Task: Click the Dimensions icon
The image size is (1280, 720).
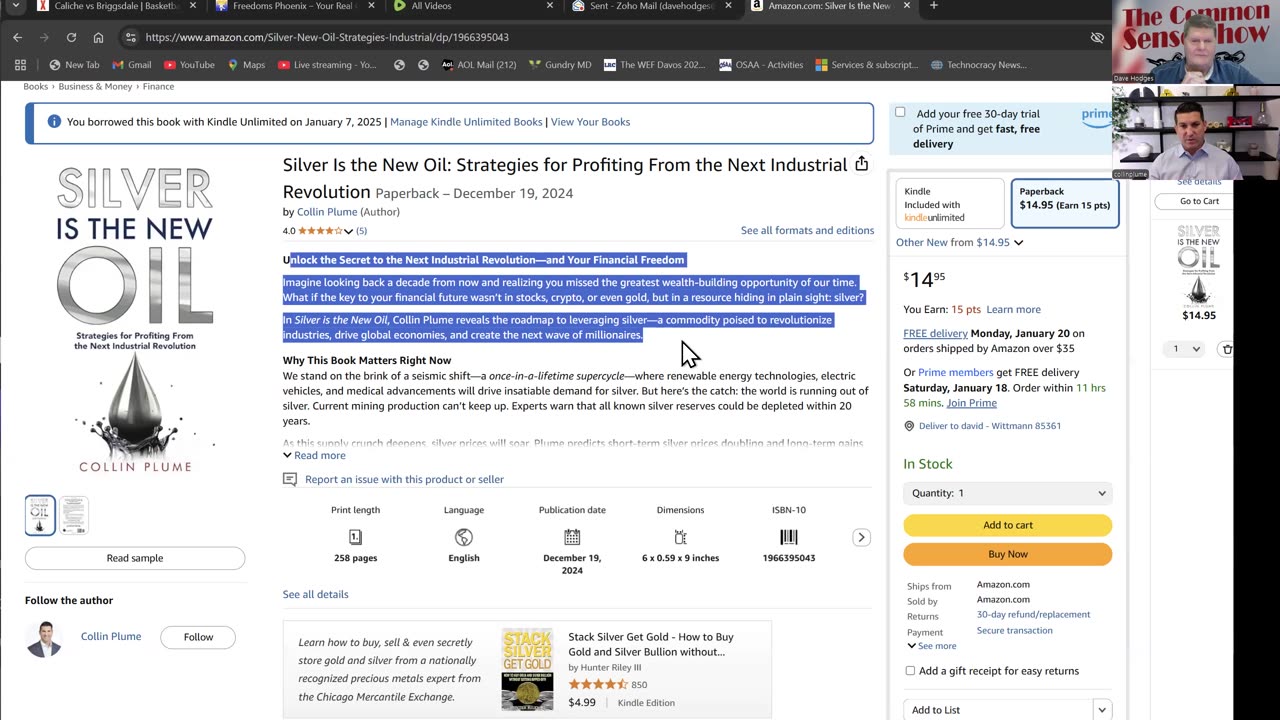Action: coord(680,537)
